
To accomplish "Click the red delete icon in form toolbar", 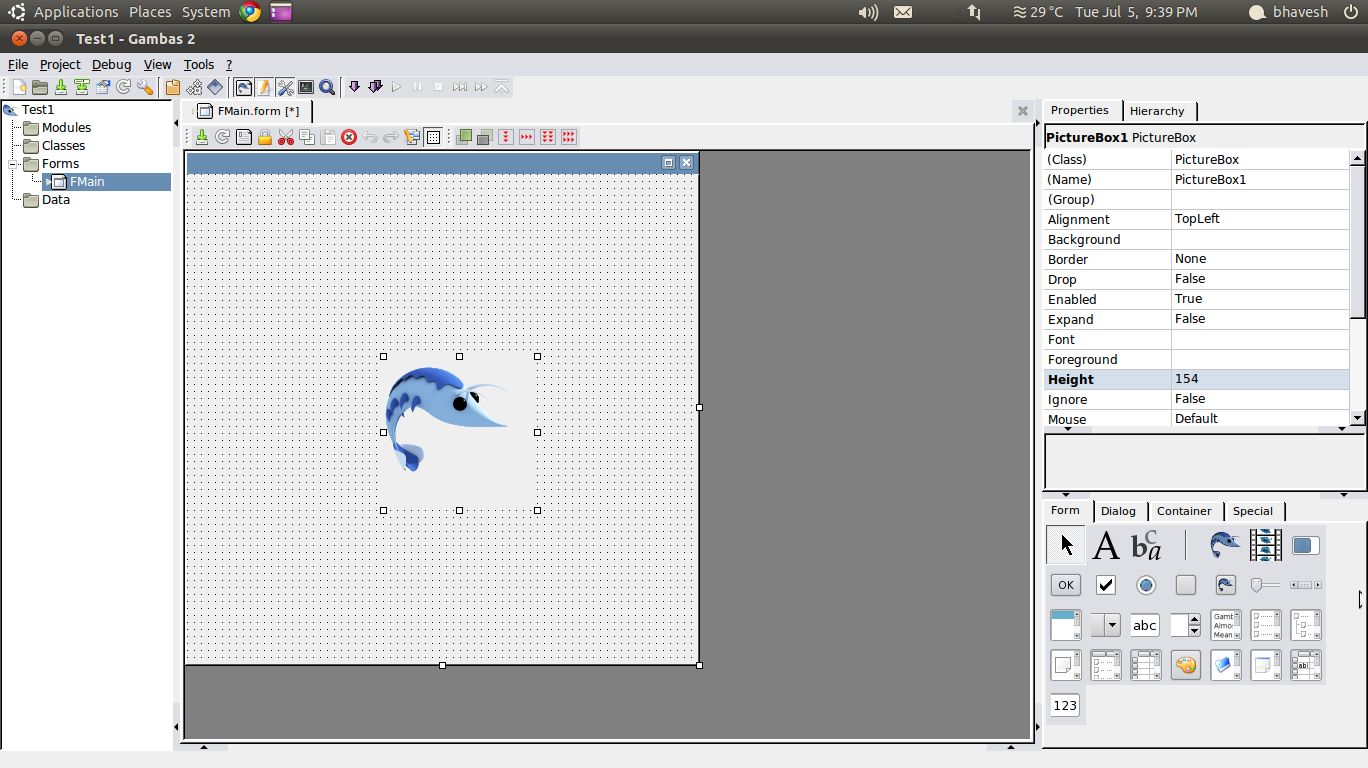I will [x=349, y=137].
